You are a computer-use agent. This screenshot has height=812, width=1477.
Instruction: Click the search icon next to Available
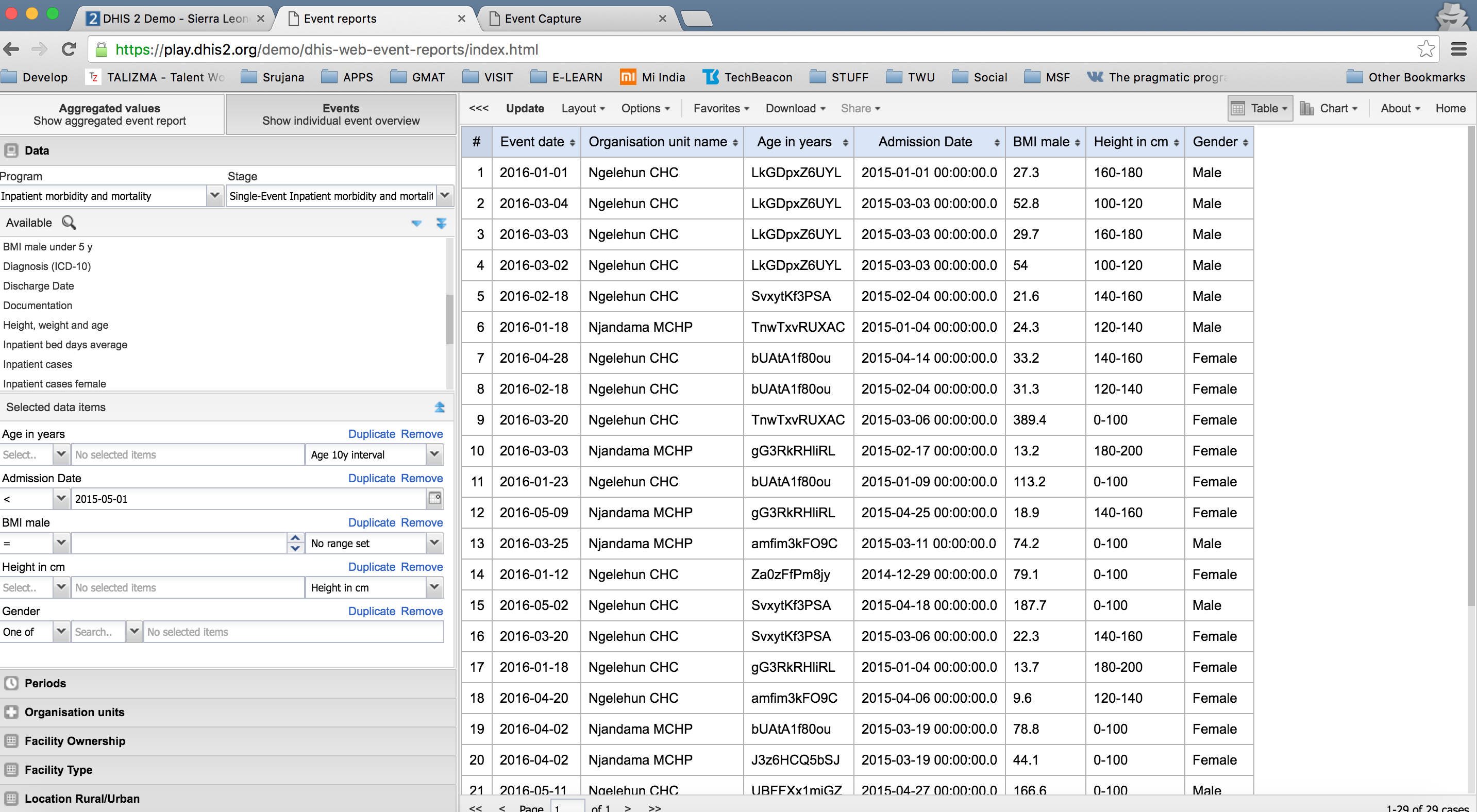pos(69,223)
